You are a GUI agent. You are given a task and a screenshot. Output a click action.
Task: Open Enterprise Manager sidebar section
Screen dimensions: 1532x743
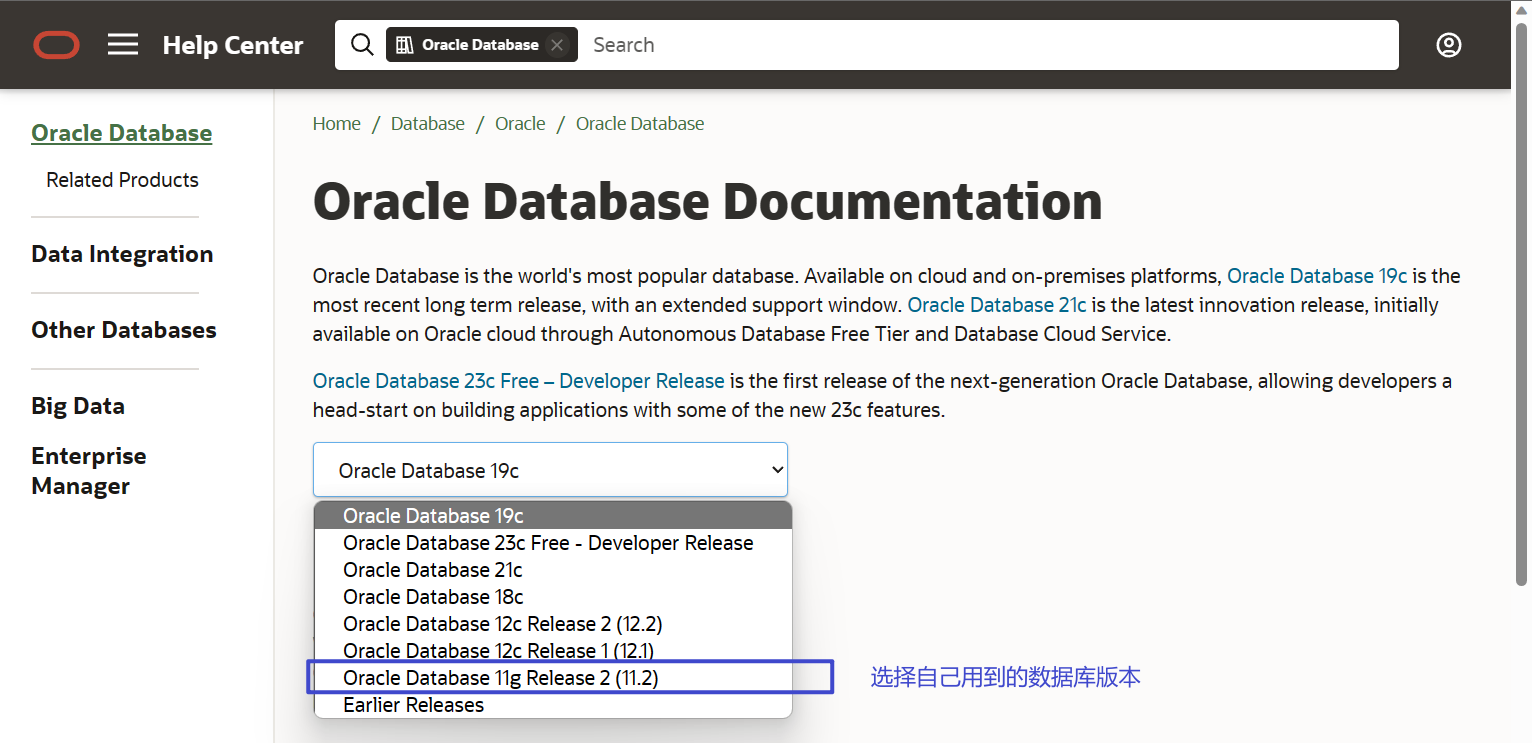[x=89, y=471]
